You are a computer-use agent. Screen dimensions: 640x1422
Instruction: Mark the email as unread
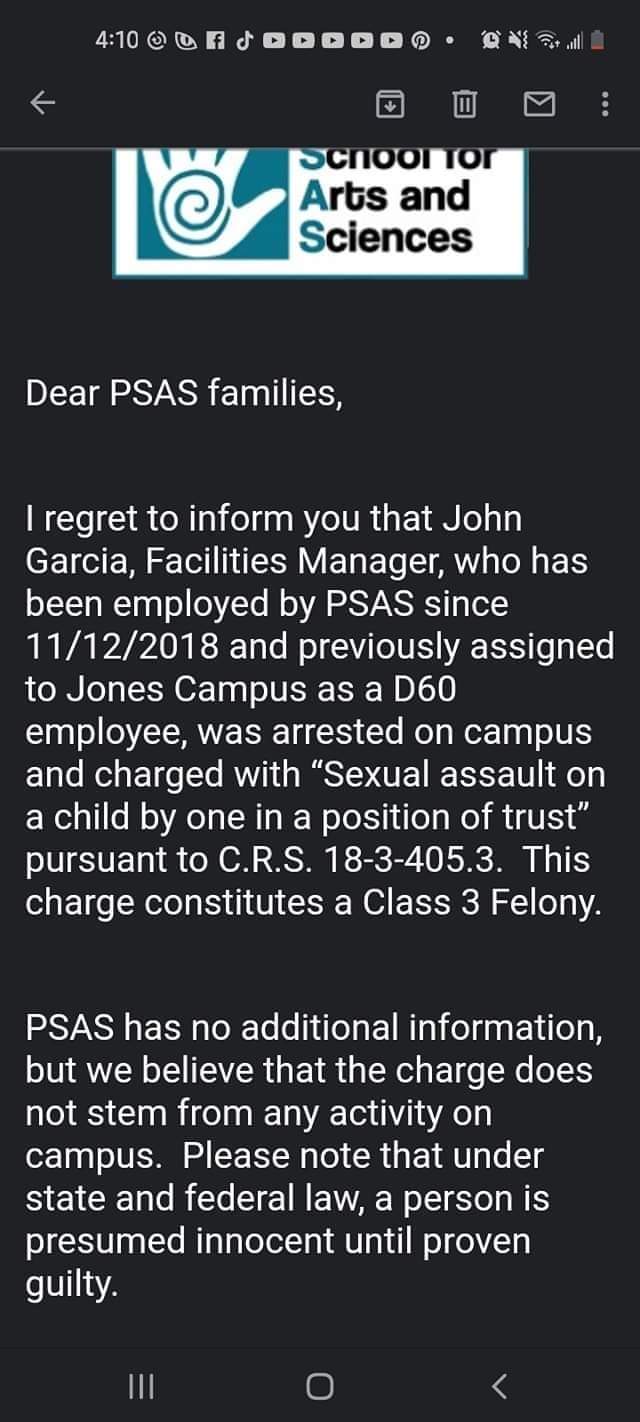click(x=539, y=103)
